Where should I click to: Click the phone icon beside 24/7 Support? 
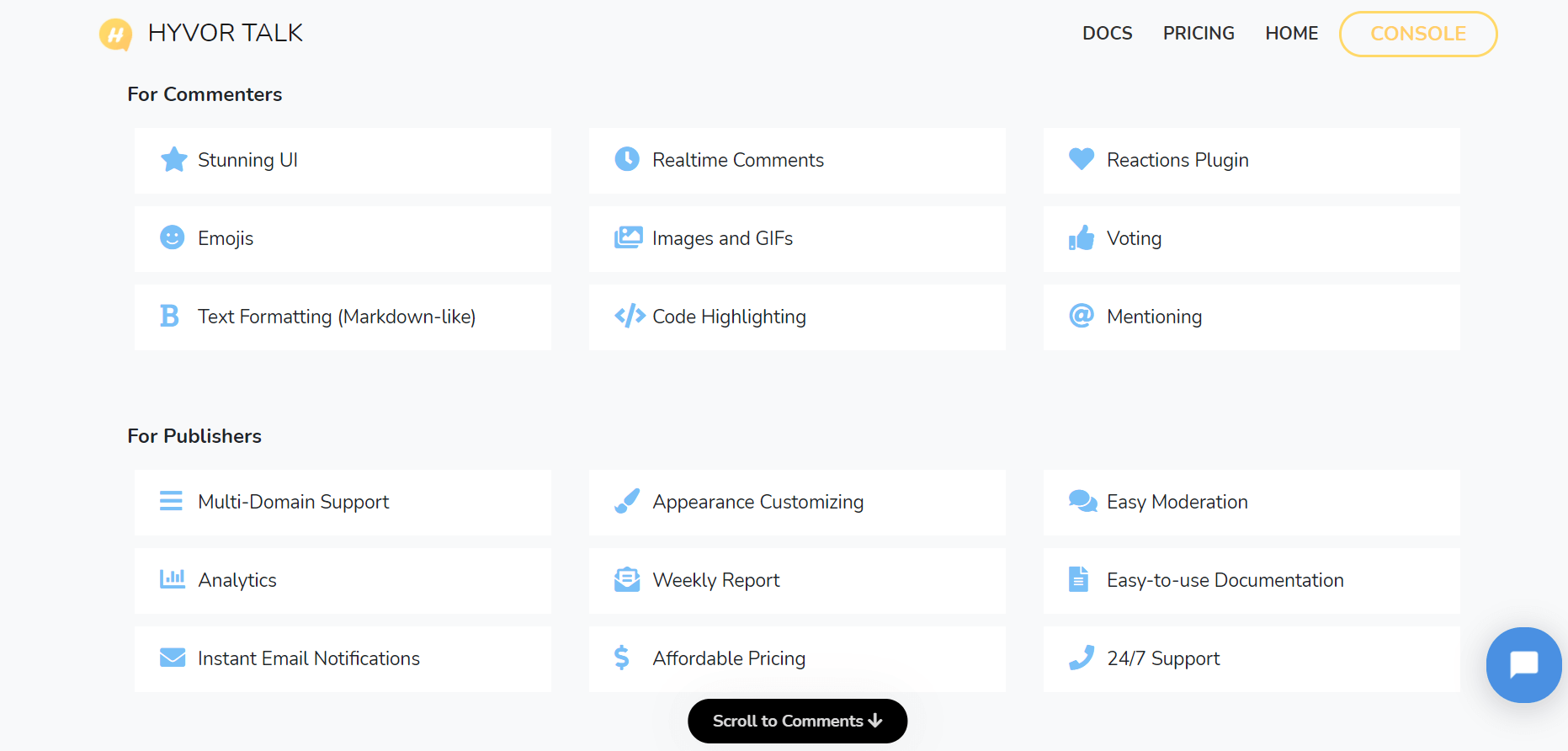[x=1082, y=658]
